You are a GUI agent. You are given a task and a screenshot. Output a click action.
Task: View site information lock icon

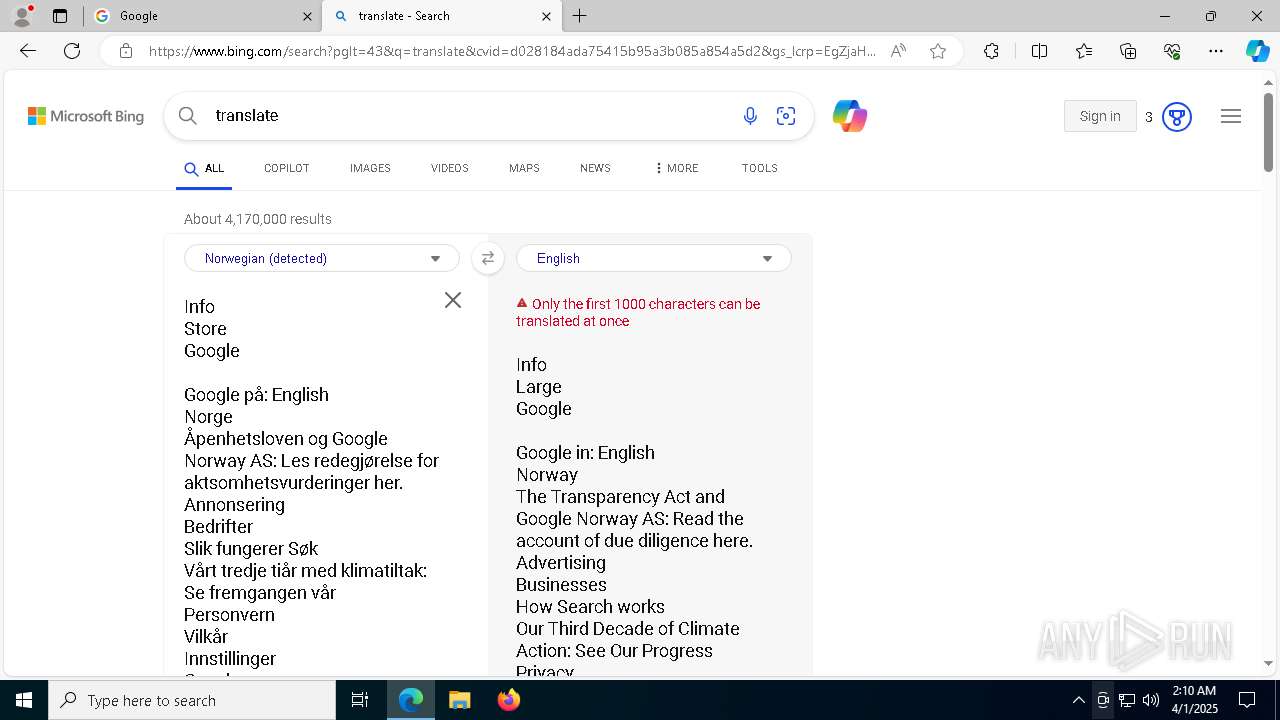(126, 51)
